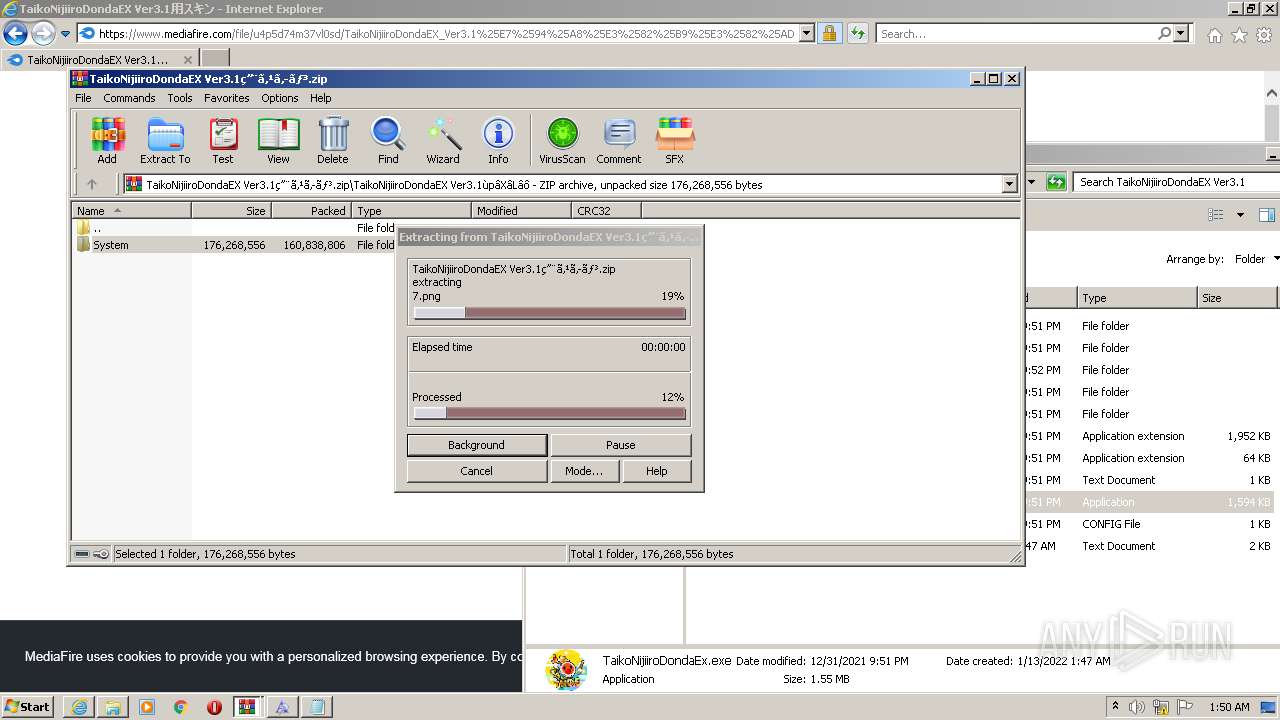Image resolution: width=1280 pixels, height=720 pixels.
Task: Open the Commands menu
Action: [129, 98]
